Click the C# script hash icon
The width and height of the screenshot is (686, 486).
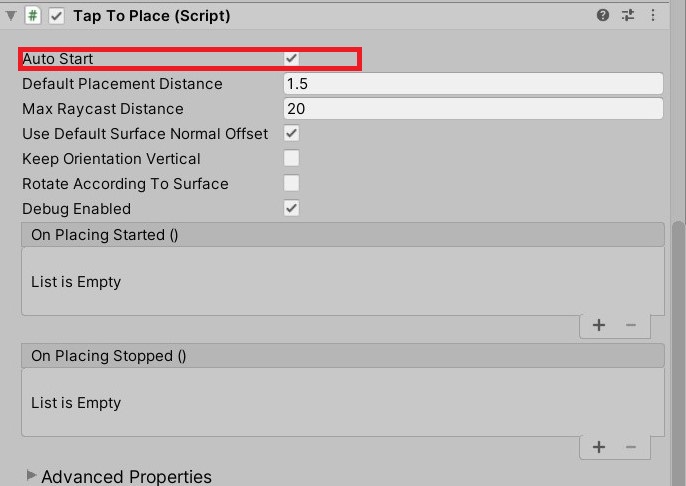[33, 16]
